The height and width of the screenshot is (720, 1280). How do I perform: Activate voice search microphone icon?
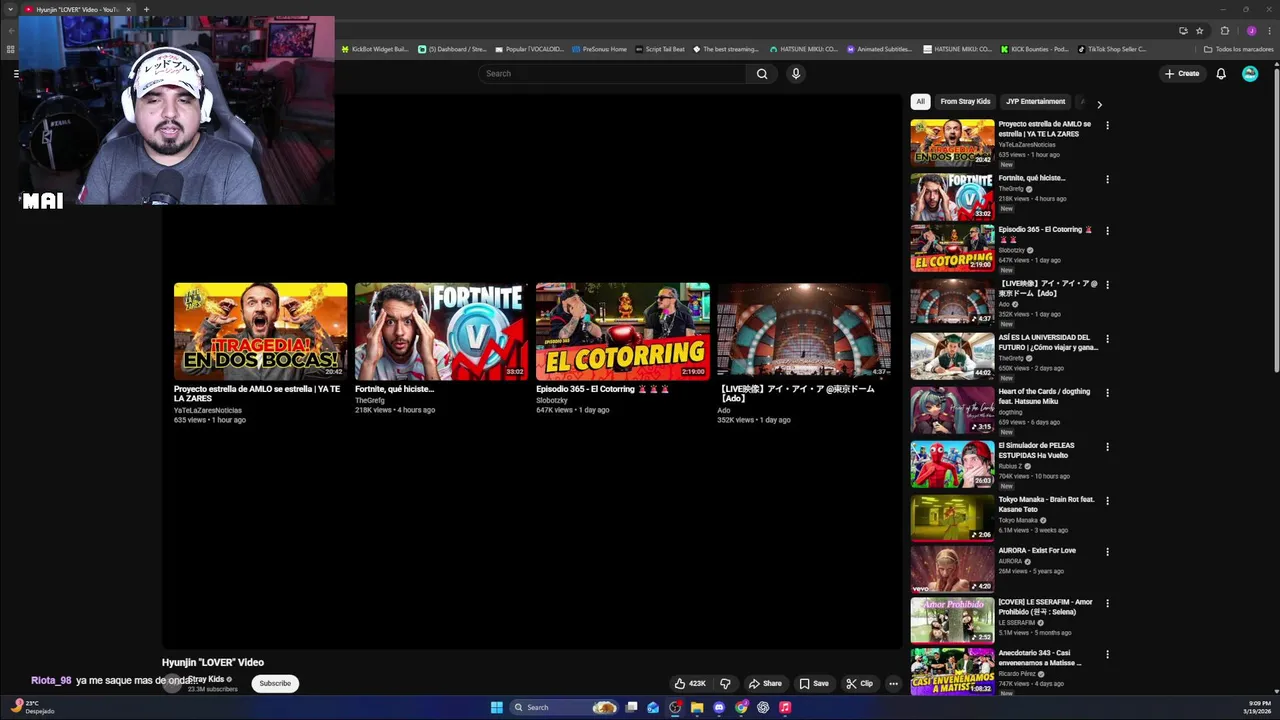click(796, 73)
